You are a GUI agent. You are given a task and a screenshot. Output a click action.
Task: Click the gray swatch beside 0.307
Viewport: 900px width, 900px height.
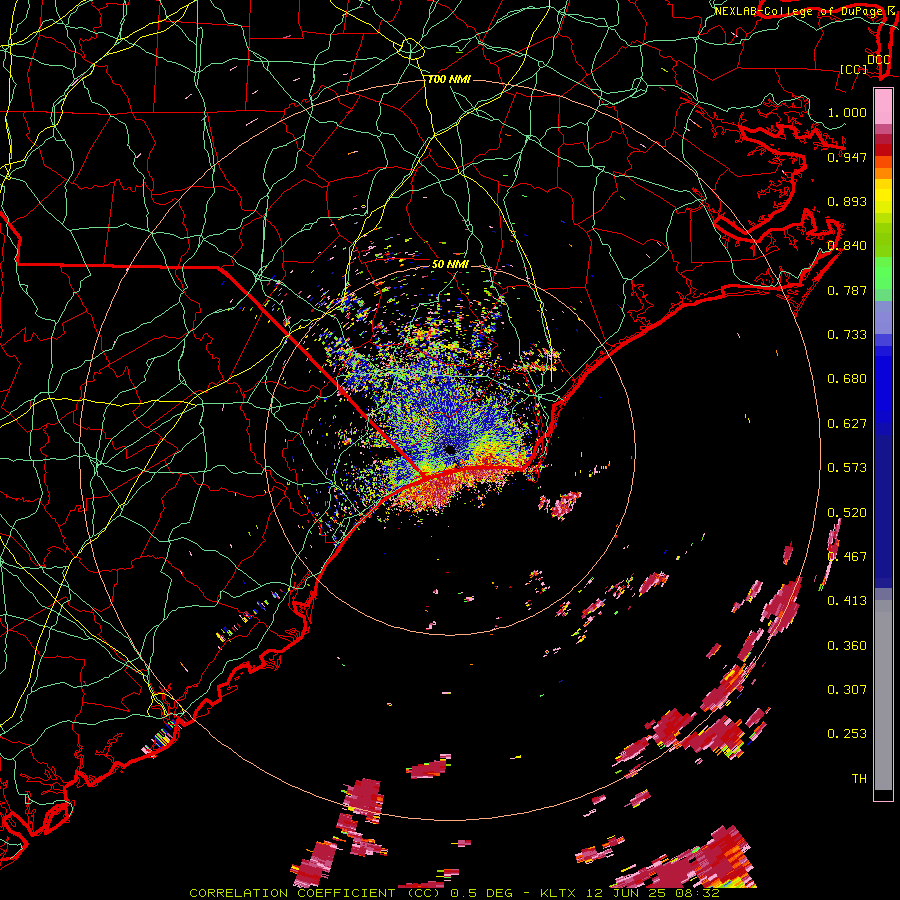[x=883, y=695]
